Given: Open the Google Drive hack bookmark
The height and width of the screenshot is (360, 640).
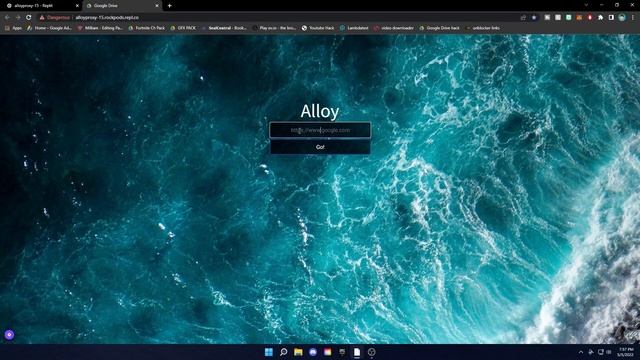Looking at the screenshot, I should click(439, 28).
